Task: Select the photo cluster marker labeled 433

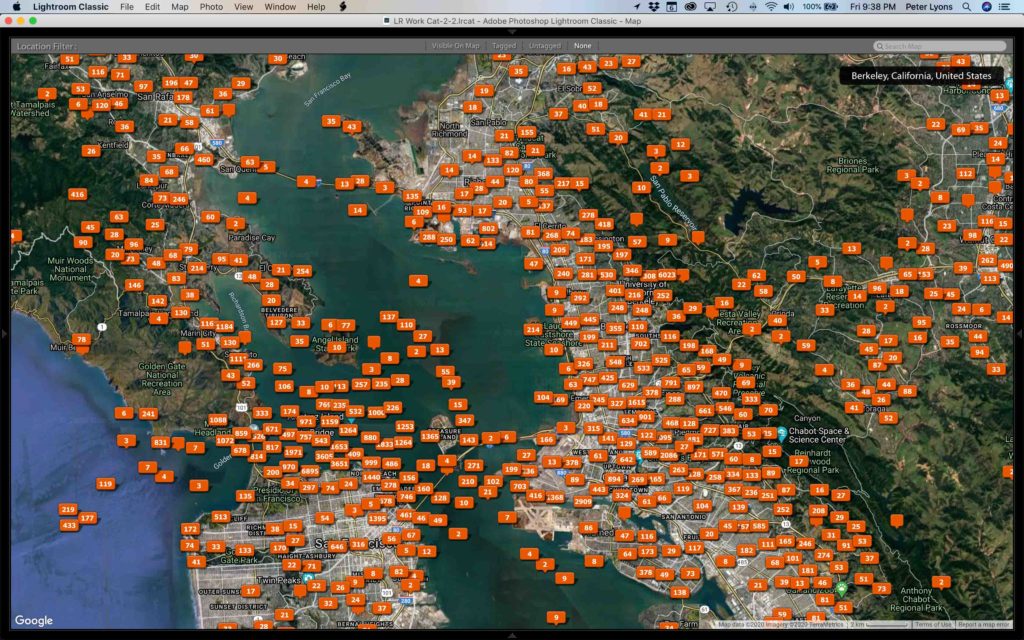Action: (69, 525)
